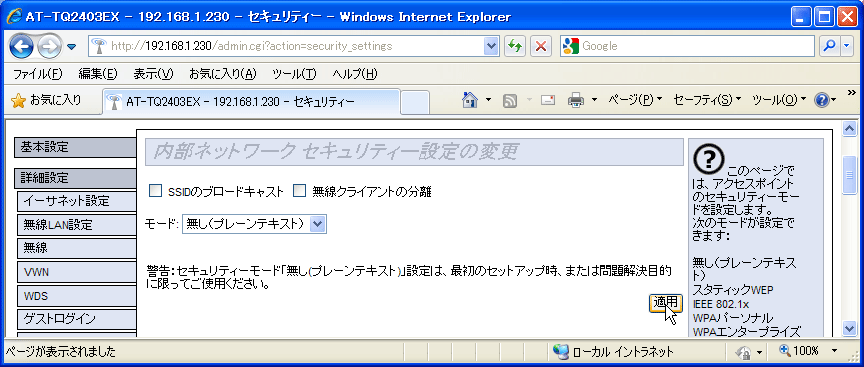Click the magnifier search button
Image resolution: width=864 pixels, height=367 pixels.
click(829, 46)
